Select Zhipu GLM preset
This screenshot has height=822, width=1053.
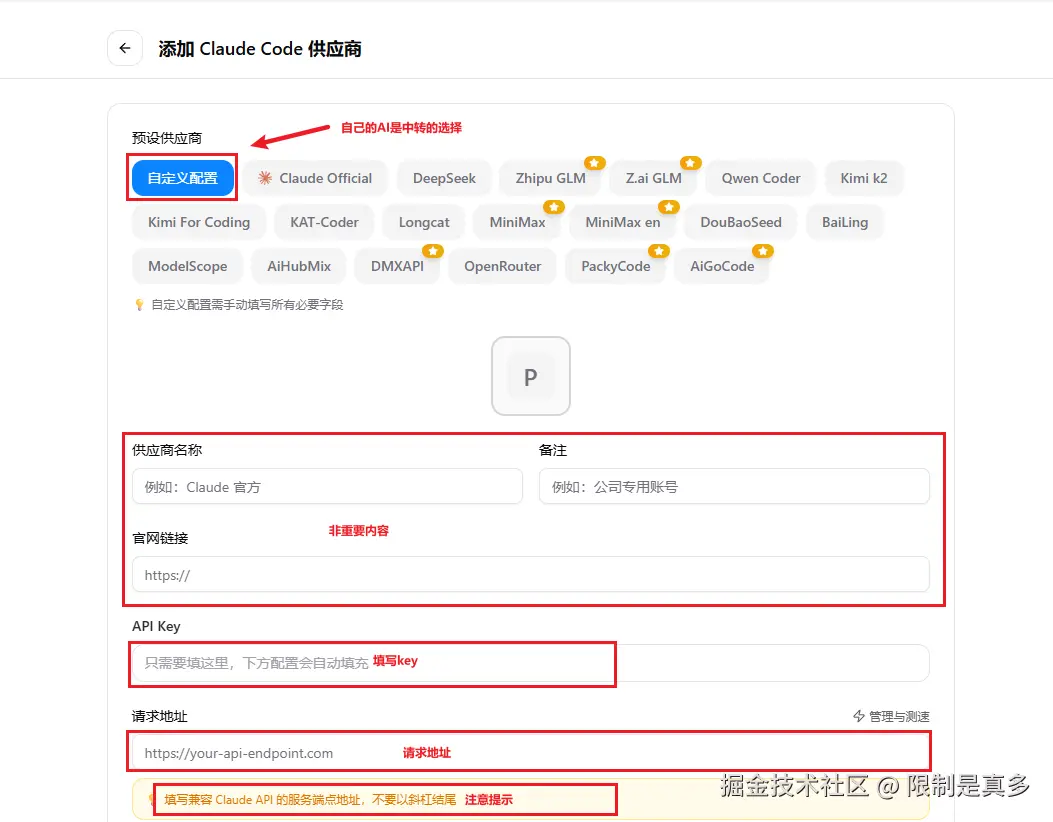(550, 178)
